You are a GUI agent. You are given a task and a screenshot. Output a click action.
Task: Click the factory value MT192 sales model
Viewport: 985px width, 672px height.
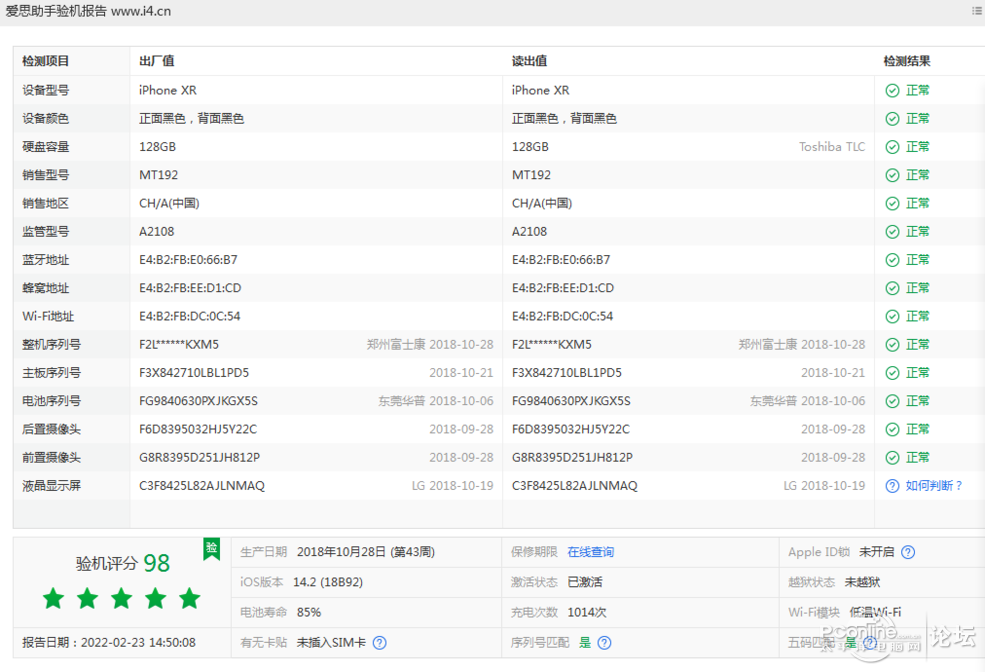[x=159, y=175]
